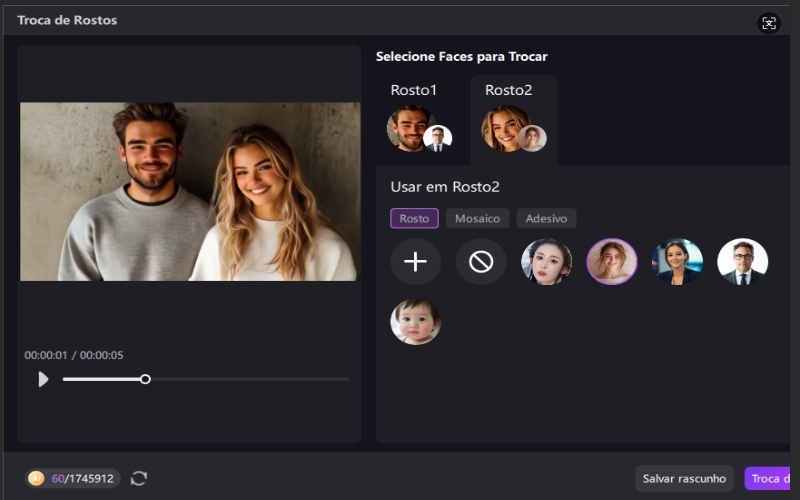
Task: Select the Mosaico option
Action: (x=478, y=218)
